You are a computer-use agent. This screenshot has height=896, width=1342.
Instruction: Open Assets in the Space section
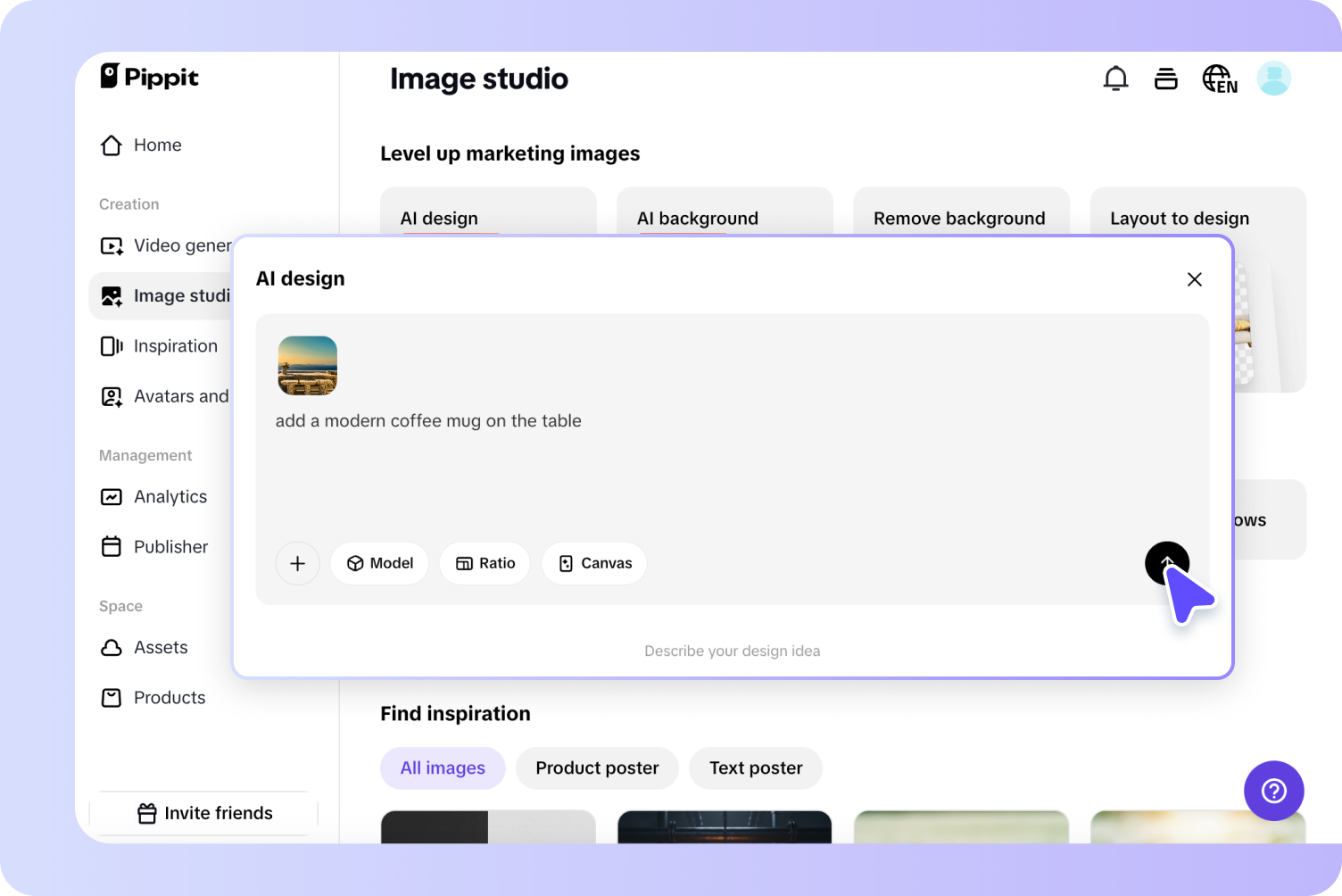pos(161,647)
